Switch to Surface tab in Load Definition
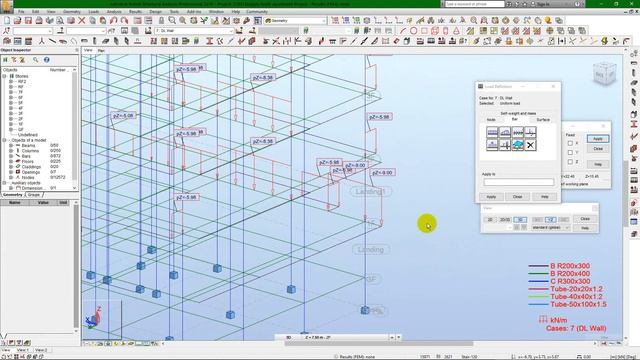640x360 pixels. click(543, 120)
